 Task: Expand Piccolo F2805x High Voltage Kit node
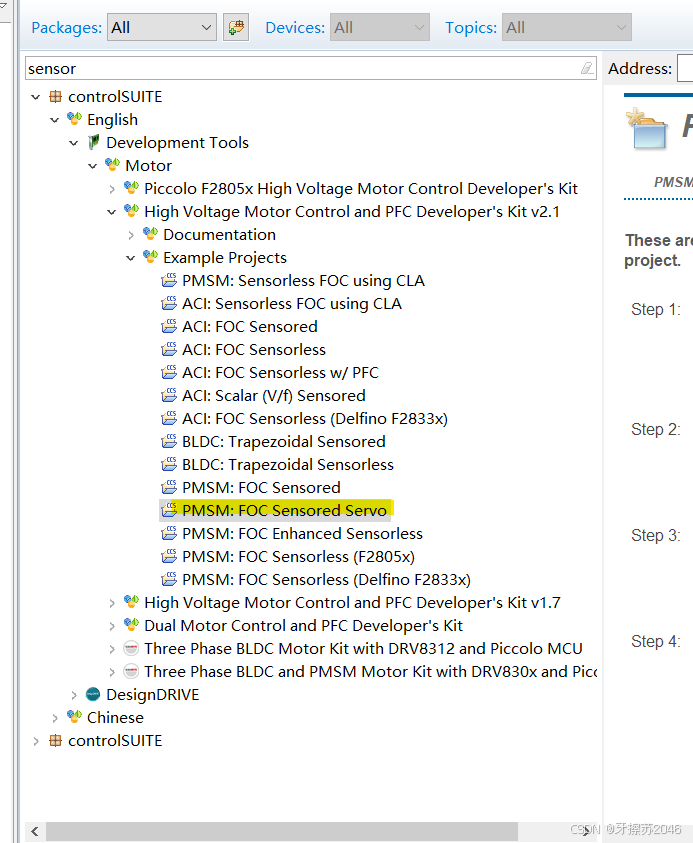tap(112, 189)
